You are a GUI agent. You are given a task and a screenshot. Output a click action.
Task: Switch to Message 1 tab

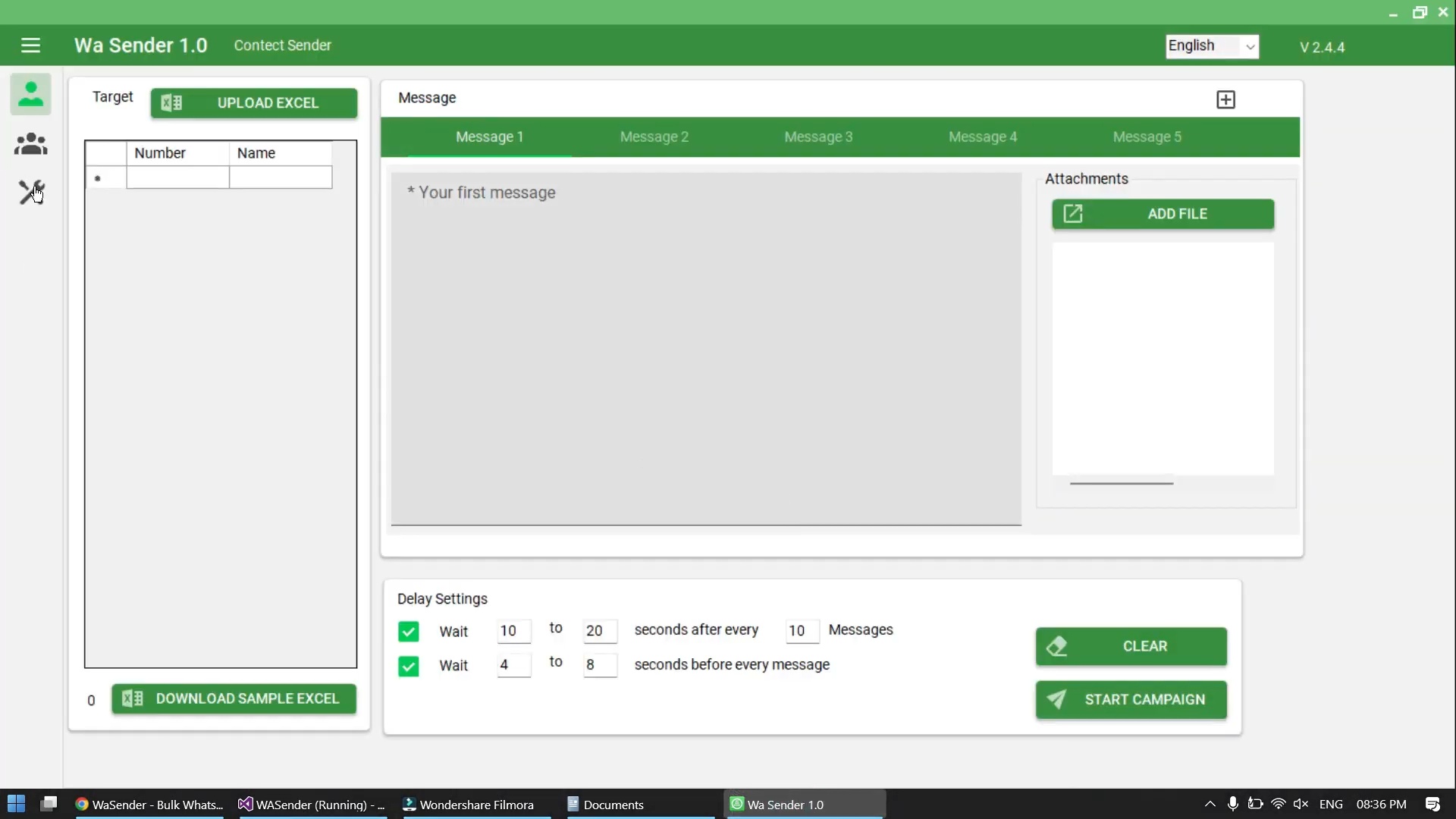pos(490,137)
